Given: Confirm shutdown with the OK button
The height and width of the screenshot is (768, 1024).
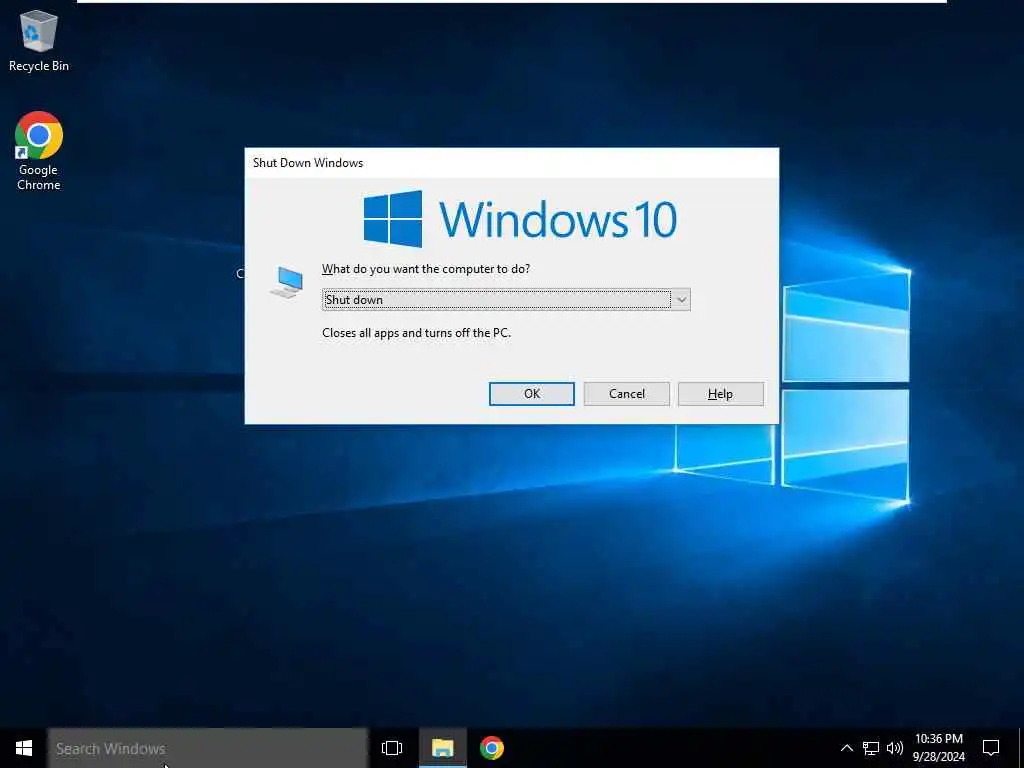Looking at the screenshot, I should pos(532,394).
